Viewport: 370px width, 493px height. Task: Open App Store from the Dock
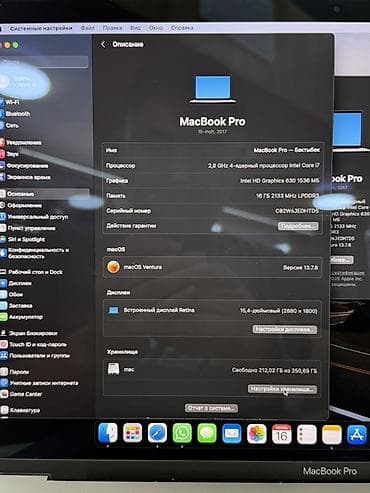pyautogui.click(x=357, y=435)
